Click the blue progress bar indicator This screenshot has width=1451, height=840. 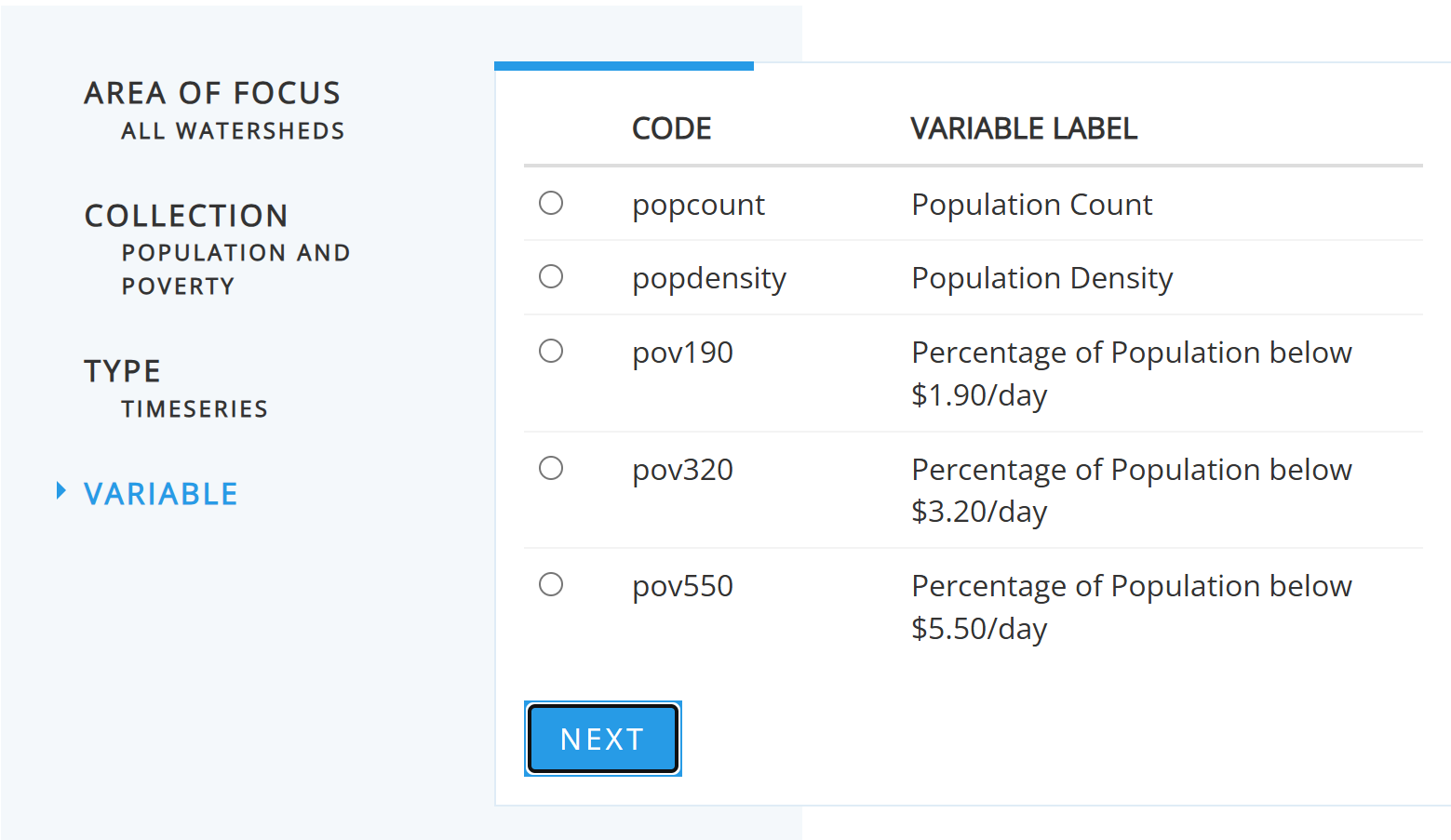pyautogui.click(x=624, y=66)
